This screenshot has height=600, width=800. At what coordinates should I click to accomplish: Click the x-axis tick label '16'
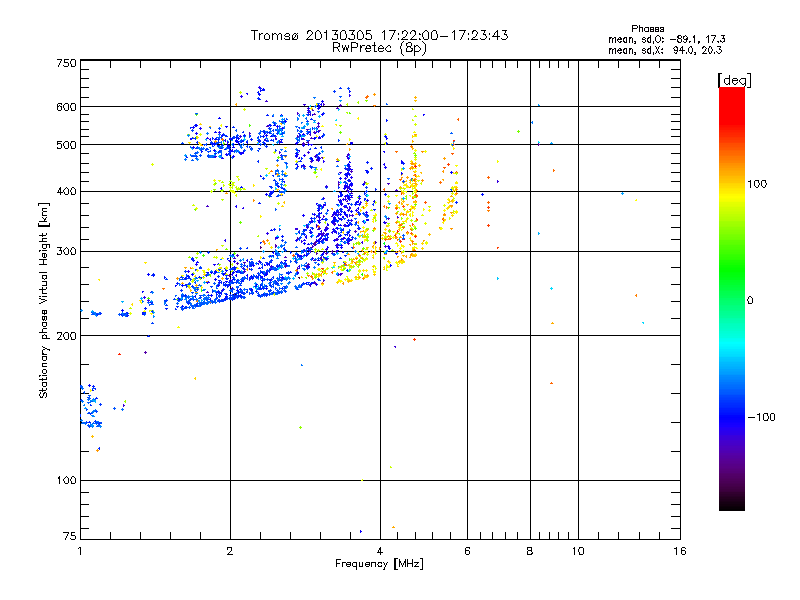click(680, 551)
